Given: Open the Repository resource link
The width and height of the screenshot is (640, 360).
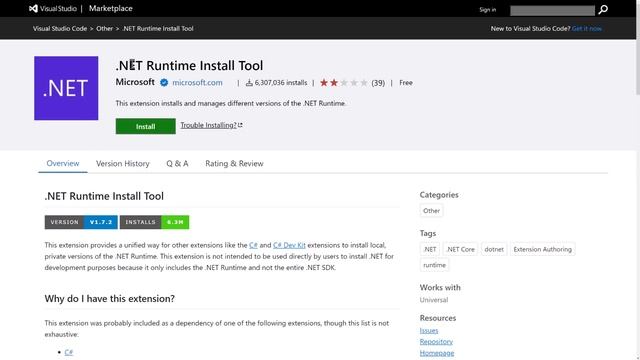Looking at the screenshot, I should [436, 342].
